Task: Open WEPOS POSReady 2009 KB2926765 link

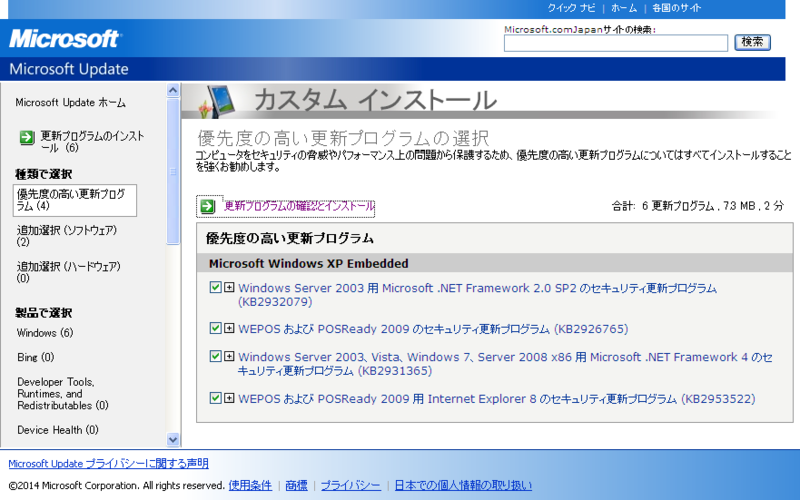Action: point(433,329)
